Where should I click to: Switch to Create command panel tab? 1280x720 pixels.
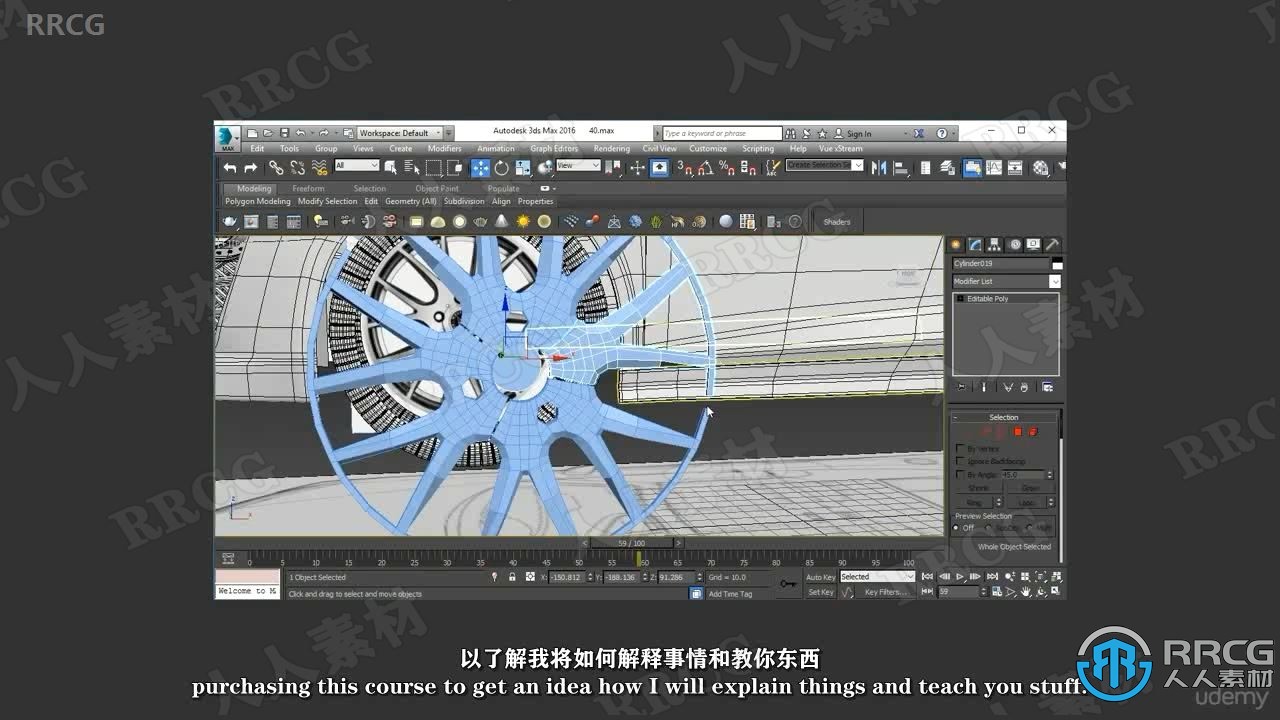pyautogui.click(x=957, y=244)
